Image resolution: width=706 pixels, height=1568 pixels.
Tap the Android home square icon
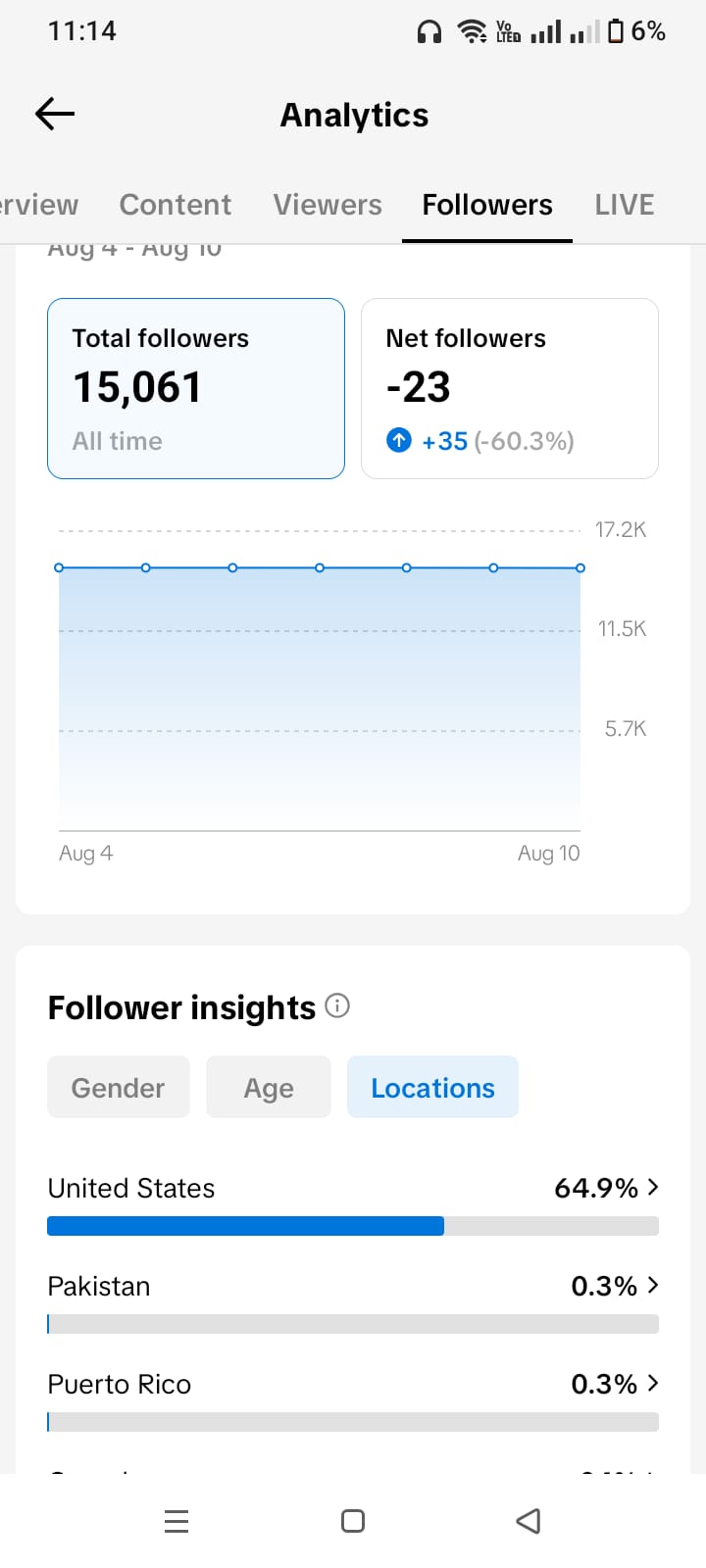click(x=353, y=1521)
